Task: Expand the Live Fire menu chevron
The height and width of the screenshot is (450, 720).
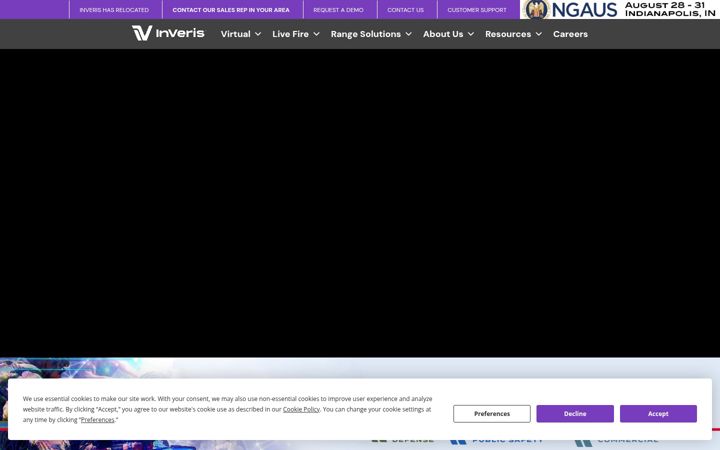Action: coord(316,34)
